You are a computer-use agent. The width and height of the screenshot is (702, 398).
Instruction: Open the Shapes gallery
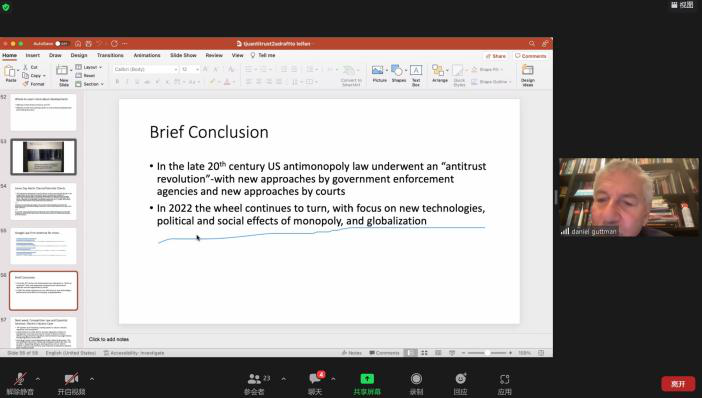pyautogui.click(x=398, y=74)
